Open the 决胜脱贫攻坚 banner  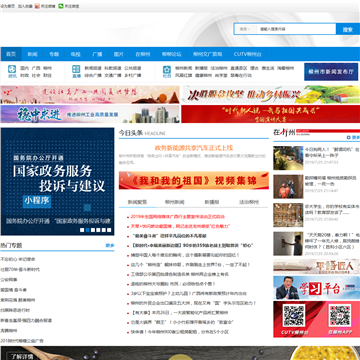pyautogui.click(x=271, y=95)
